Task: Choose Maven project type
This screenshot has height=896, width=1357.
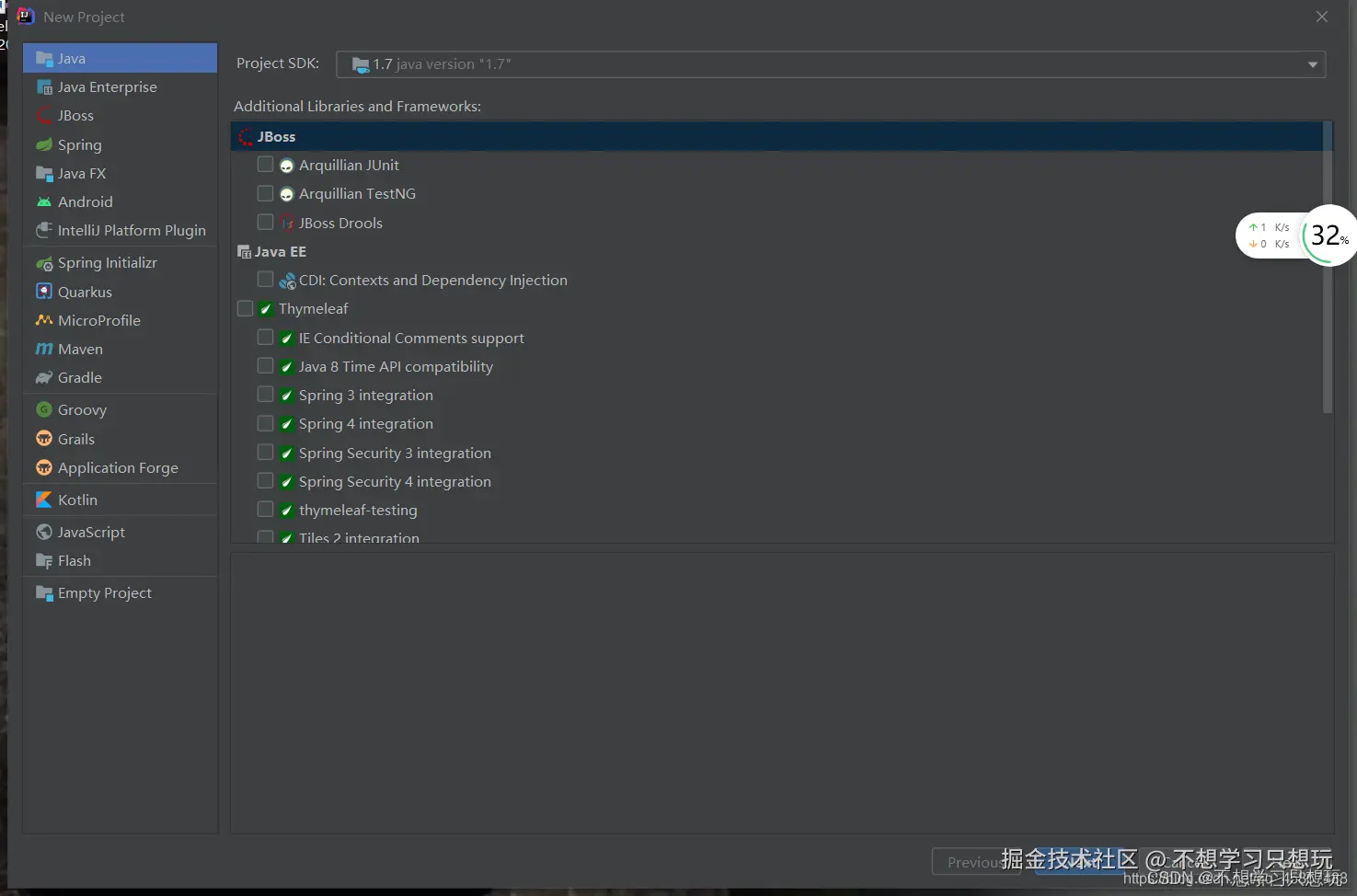Action: click(x=120, y=349)
